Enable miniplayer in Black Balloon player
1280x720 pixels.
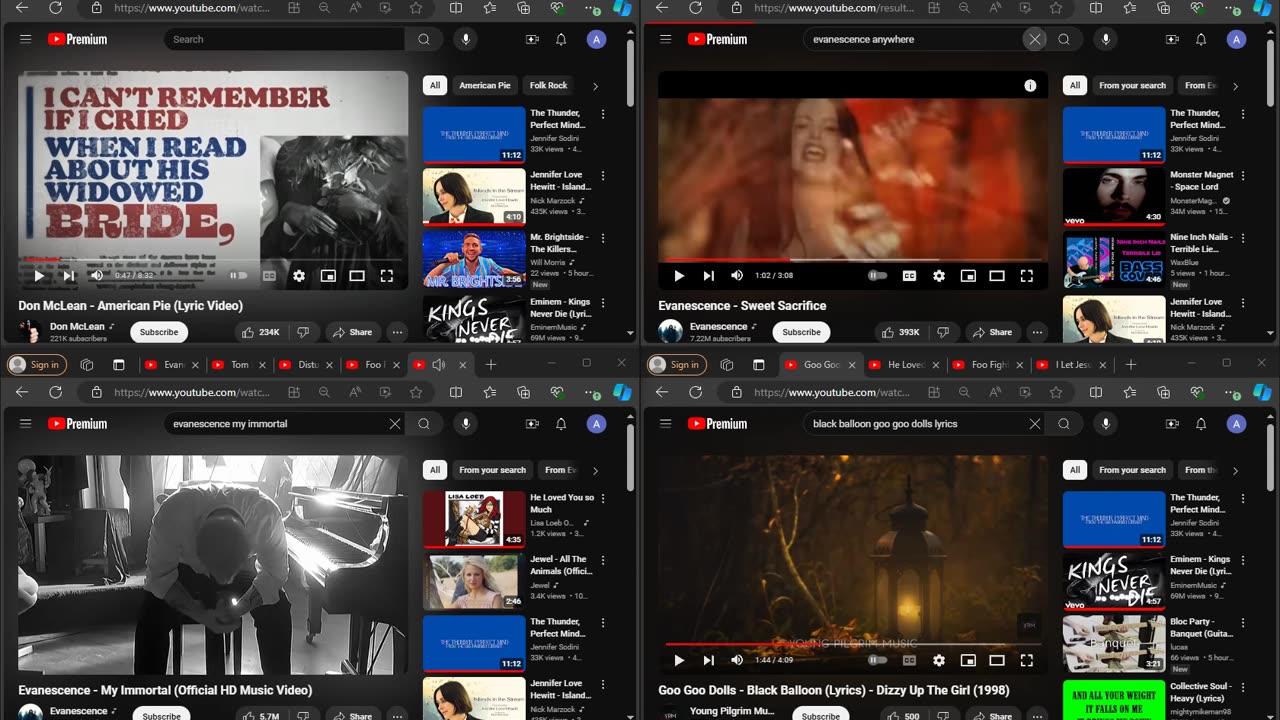968,660
